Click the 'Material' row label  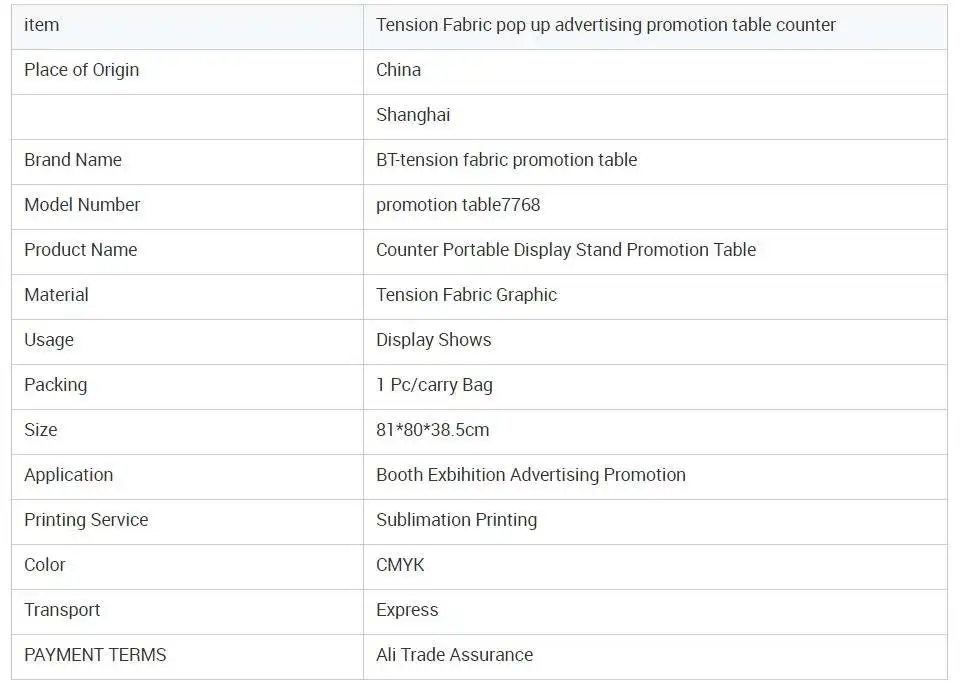56,295
